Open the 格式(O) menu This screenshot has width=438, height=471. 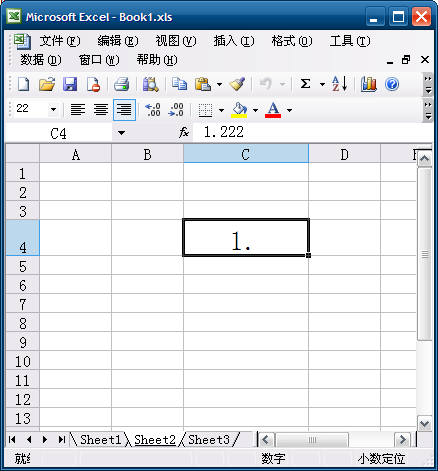tap(292, 41)
